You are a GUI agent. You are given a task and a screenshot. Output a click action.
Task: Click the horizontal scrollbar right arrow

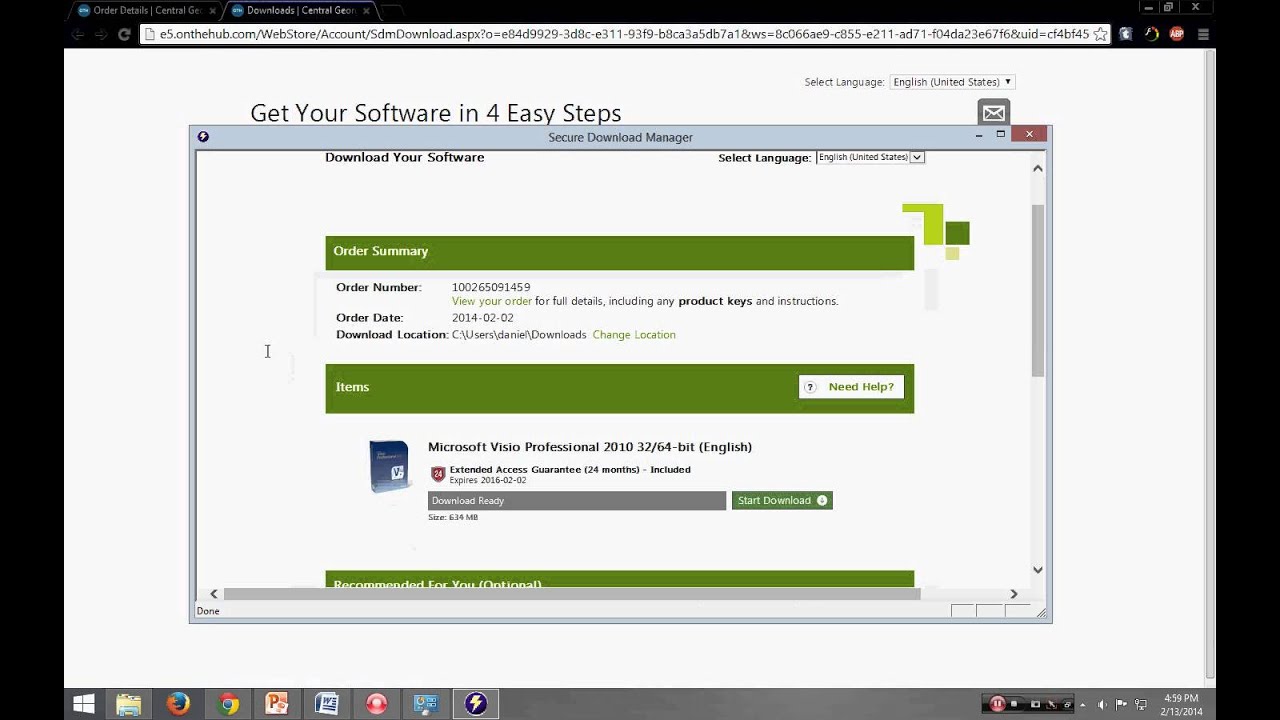pos(1013,594)
